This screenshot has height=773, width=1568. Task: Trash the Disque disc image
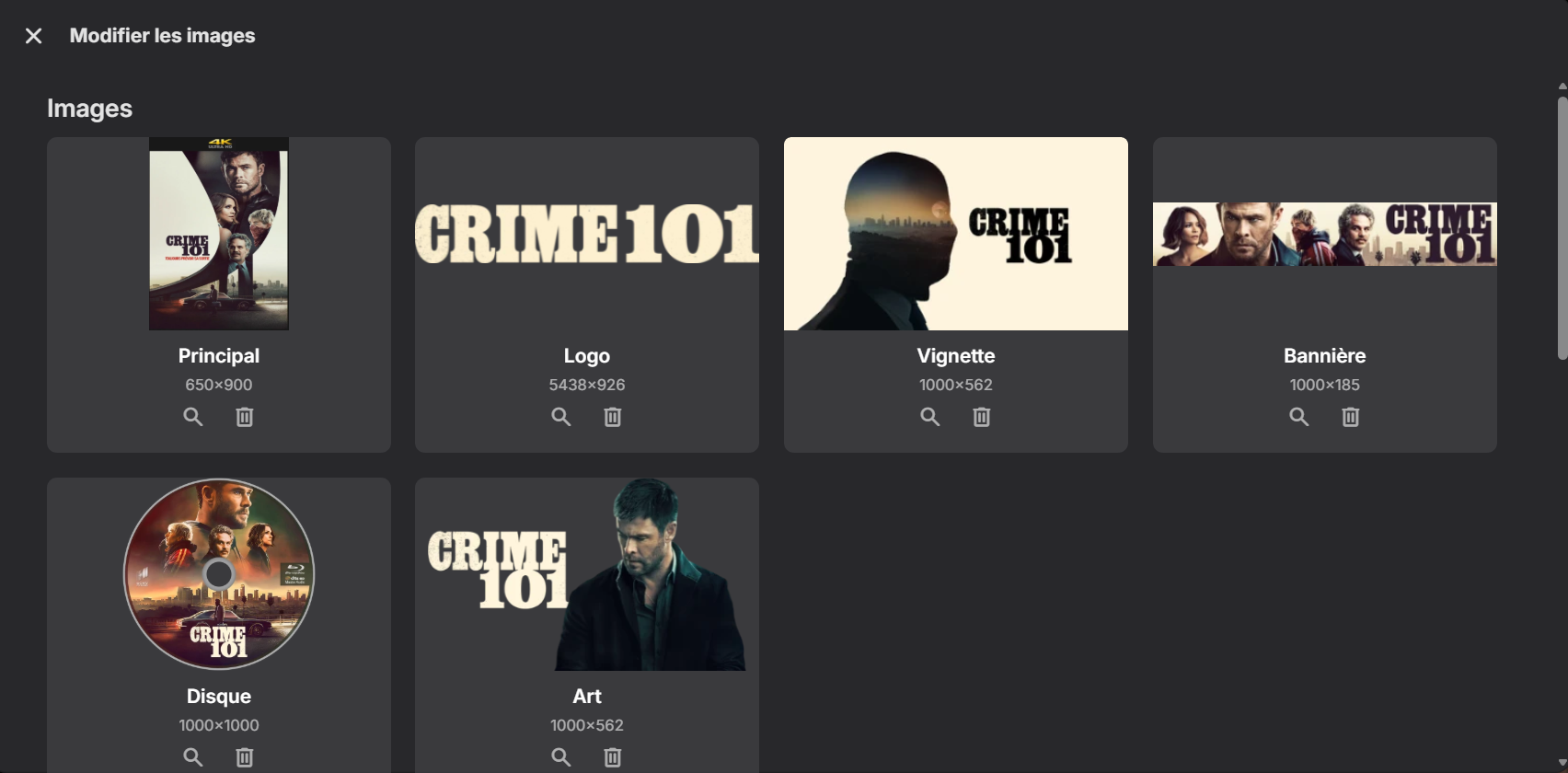tap(245, 757)
